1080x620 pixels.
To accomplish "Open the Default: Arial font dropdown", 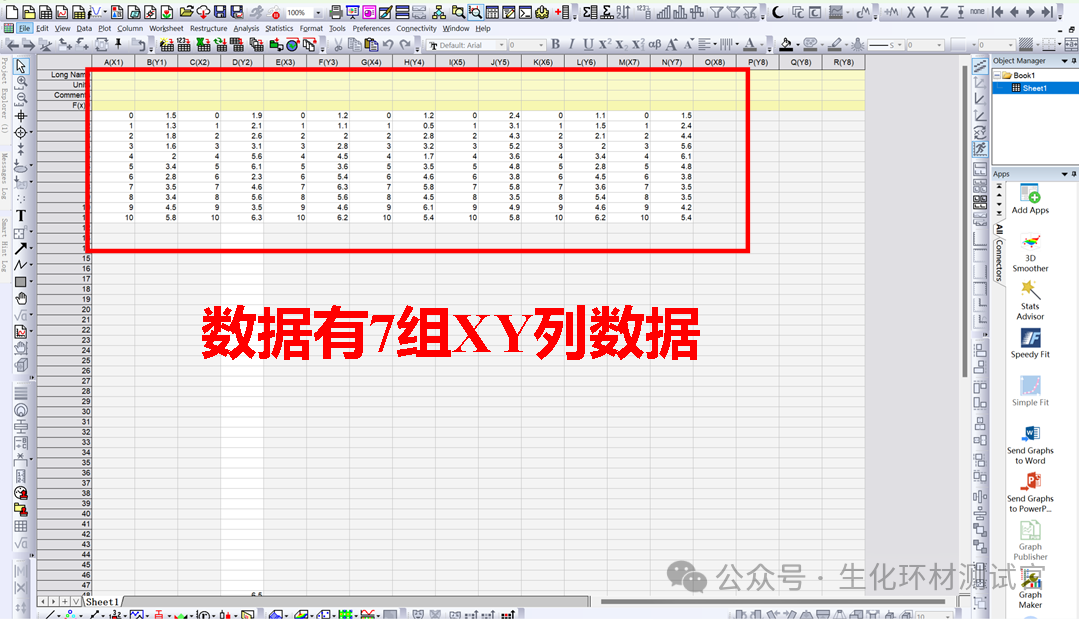I will tap(501, 45).
